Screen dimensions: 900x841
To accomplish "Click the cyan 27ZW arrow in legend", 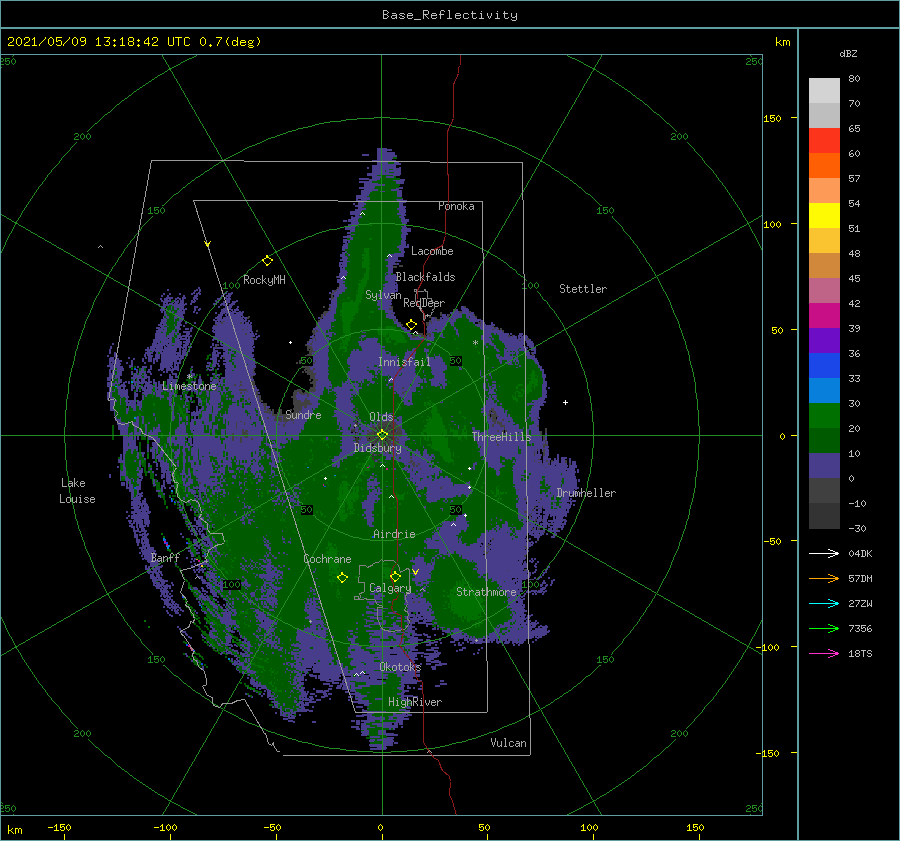I will coord(824,603).
